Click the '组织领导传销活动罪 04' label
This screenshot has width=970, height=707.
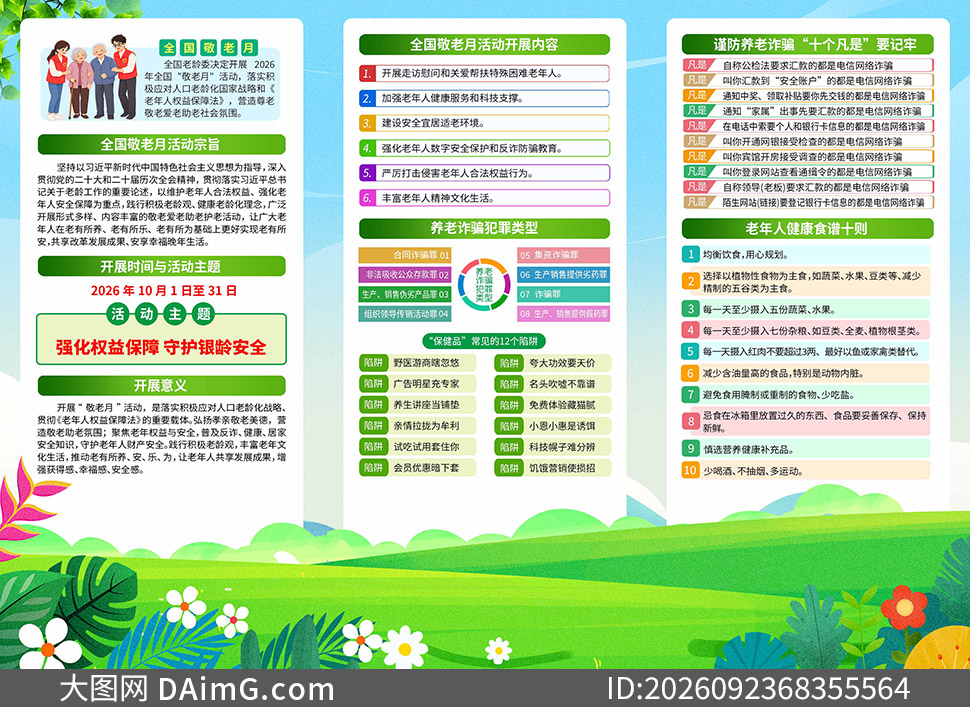(x=405, y=314)
